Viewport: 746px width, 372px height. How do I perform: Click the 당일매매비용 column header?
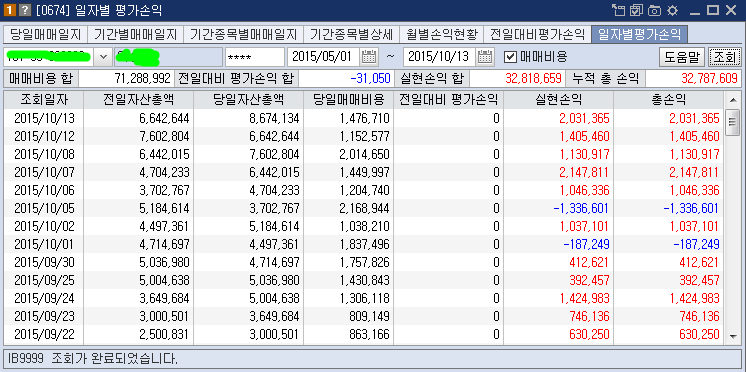[349, 99]
